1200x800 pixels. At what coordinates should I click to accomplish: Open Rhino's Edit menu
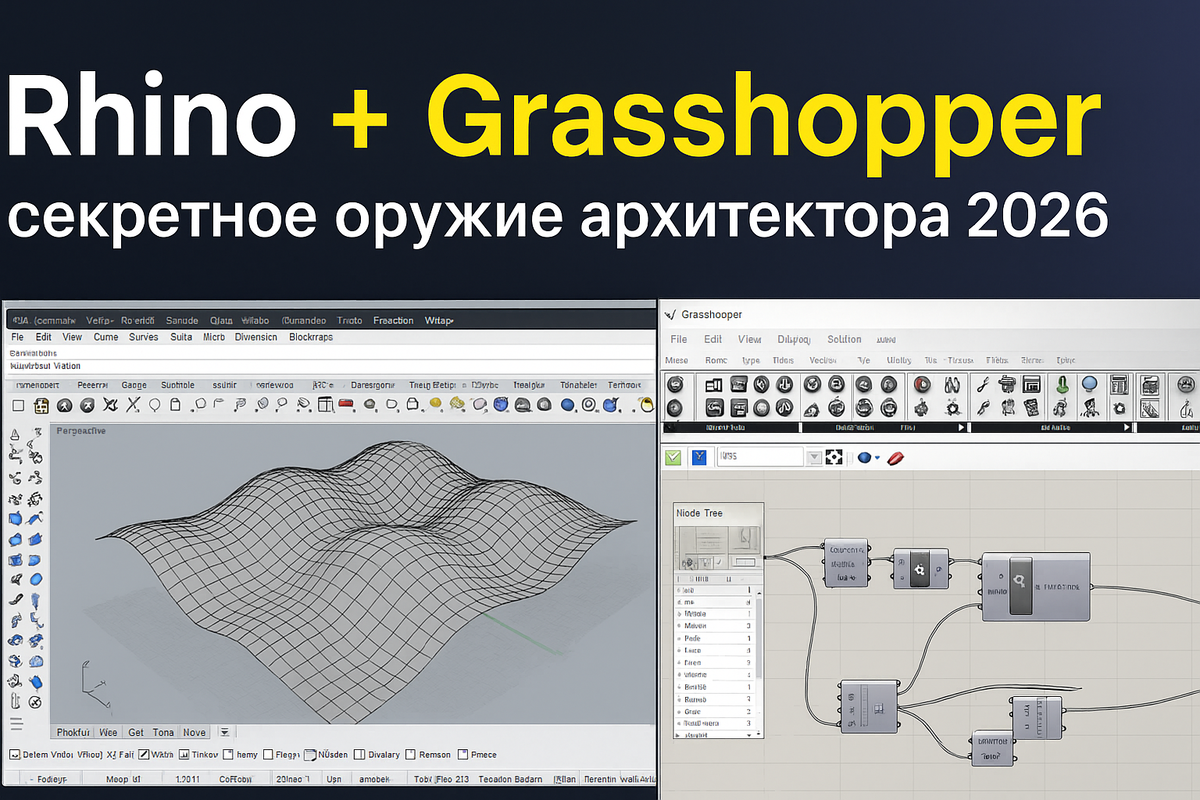[43, 337]
